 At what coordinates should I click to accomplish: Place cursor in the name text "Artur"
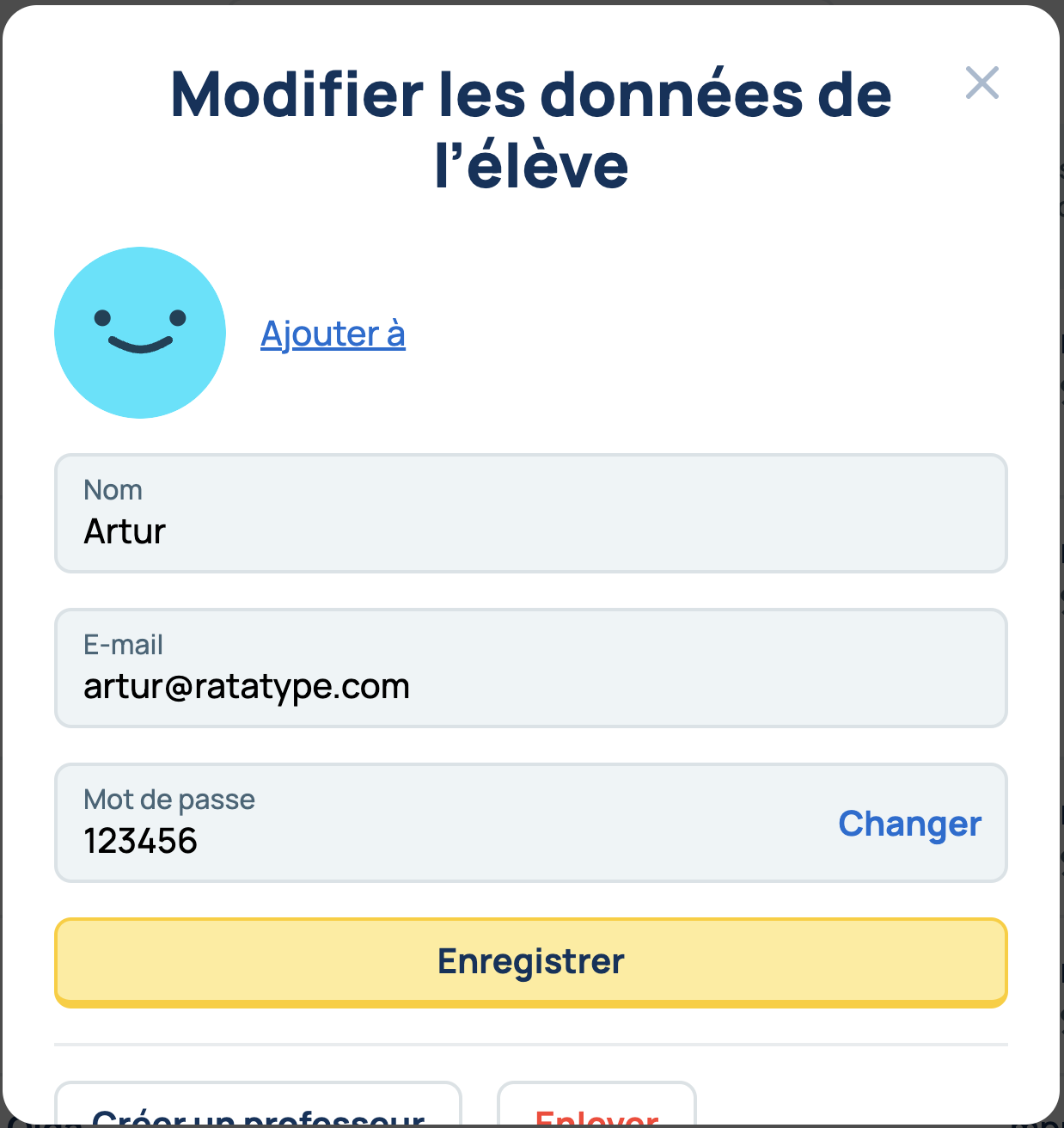click(x=125, y=532)
